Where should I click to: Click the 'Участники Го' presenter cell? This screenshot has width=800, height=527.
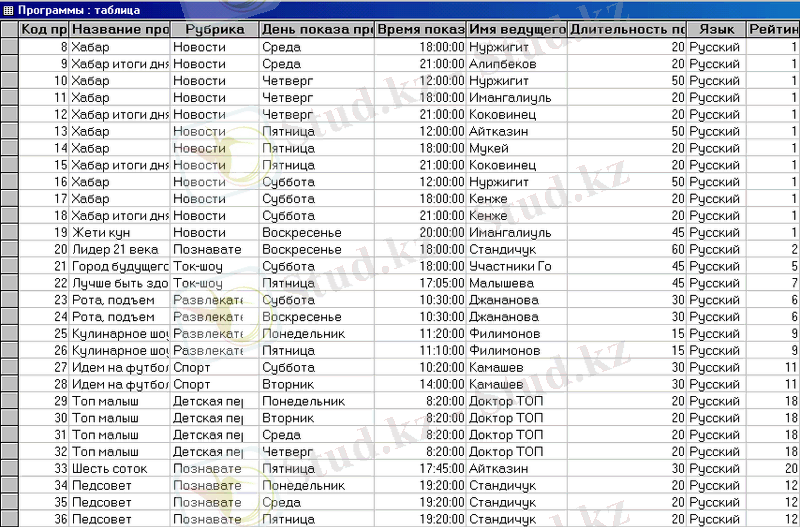pyautogui.click(x=517, y=266)
